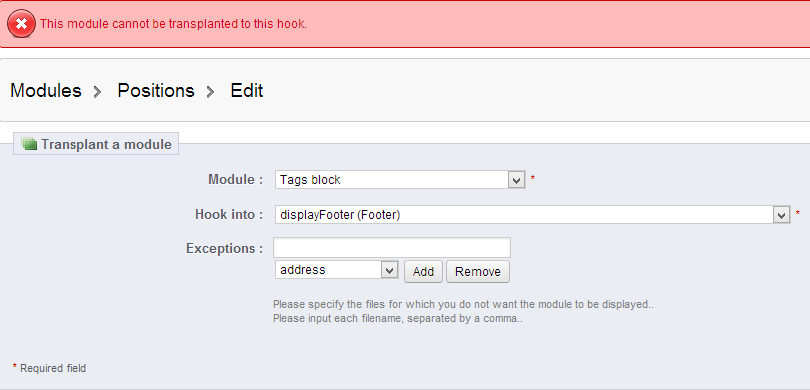This screenshot has height=390, width=810.
Task: Open the address exceptions dropdown
Action: pyautogui.click(x=336, y=270)
